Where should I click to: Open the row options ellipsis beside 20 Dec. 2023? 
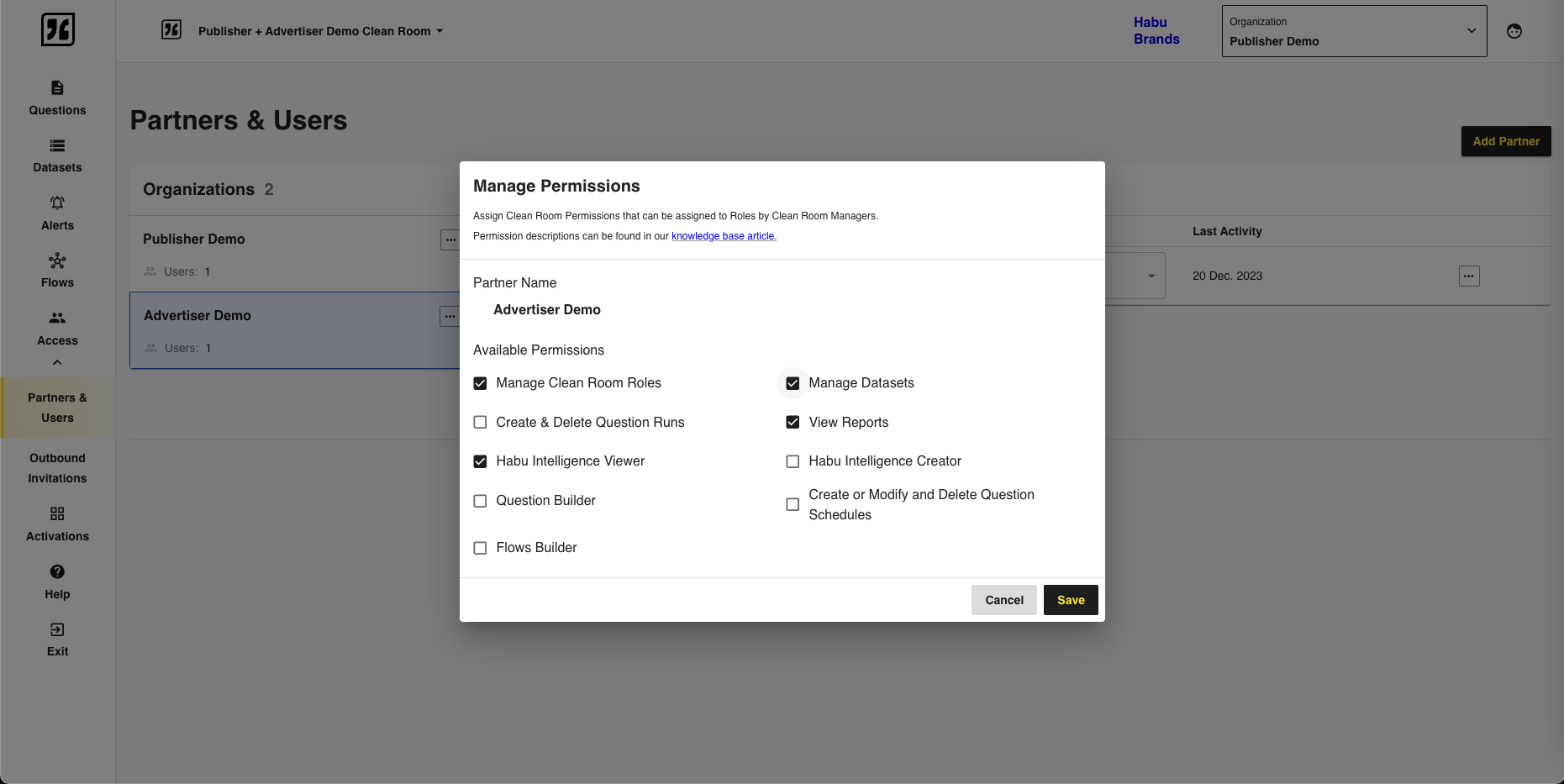[x=1469, y=276]
